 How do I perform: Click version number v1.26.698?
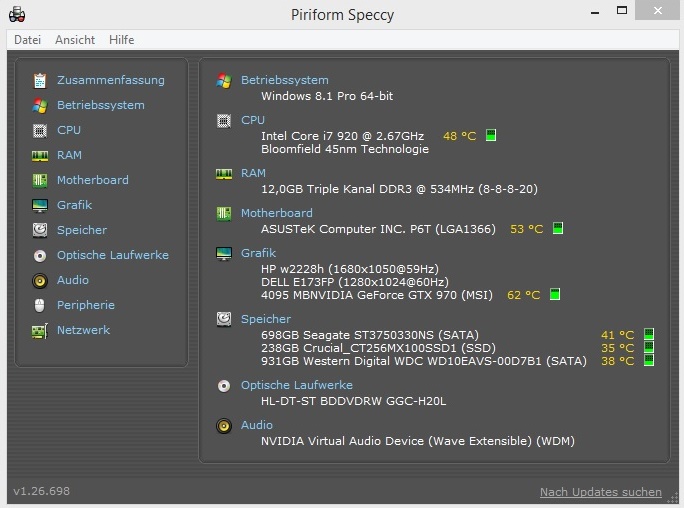(41, 491)
